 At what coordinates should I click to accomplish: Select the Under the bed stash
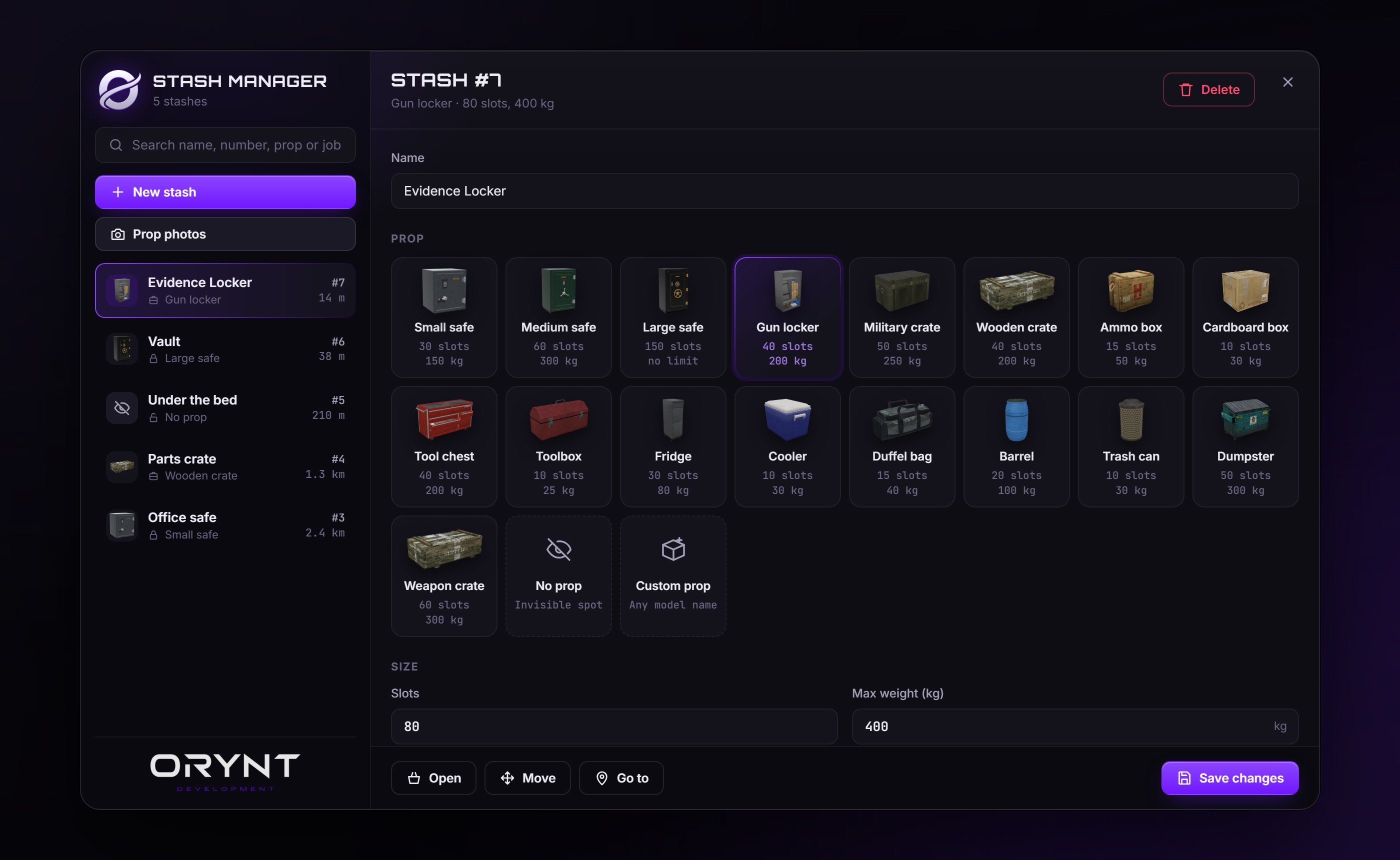pyautogui.click(x=225, y=408)
